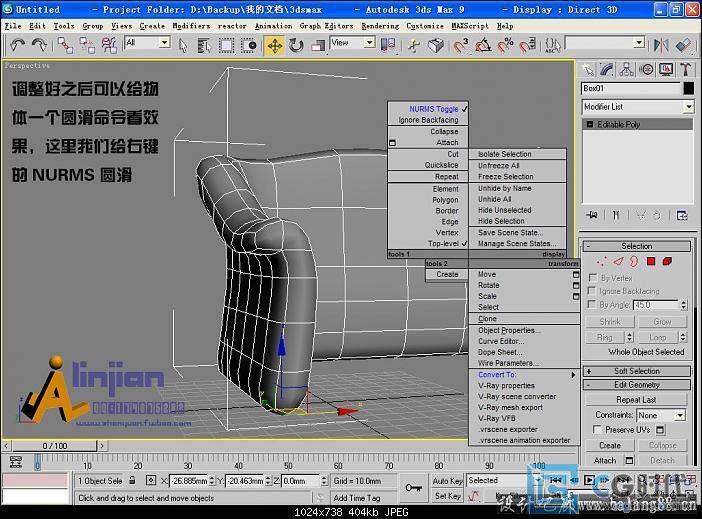The image size is (702, 519).
Task: Toggle Angle Snap icon
Action: 483,46
